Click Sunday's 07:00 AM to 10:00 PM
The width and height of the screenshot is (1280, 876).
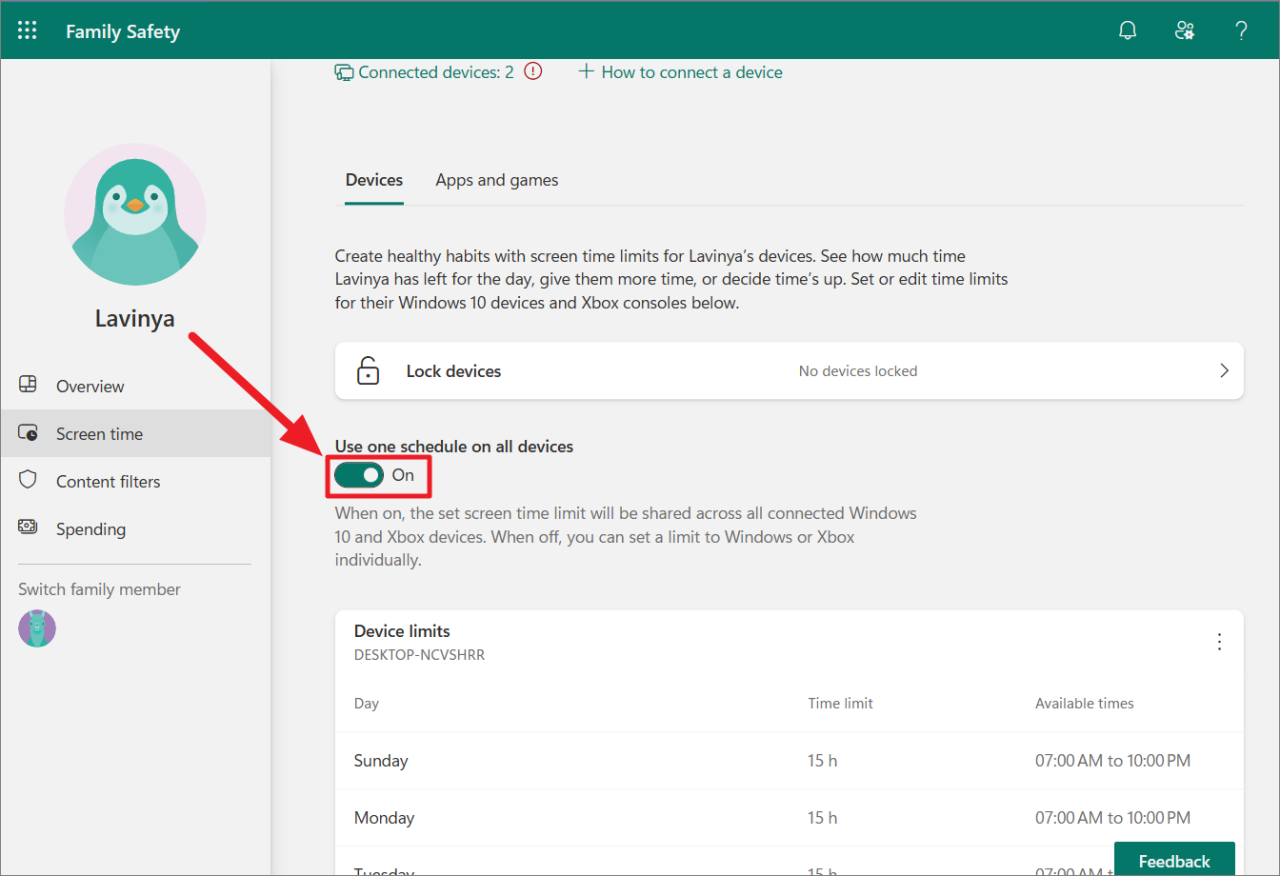(x=1113, y=761)
